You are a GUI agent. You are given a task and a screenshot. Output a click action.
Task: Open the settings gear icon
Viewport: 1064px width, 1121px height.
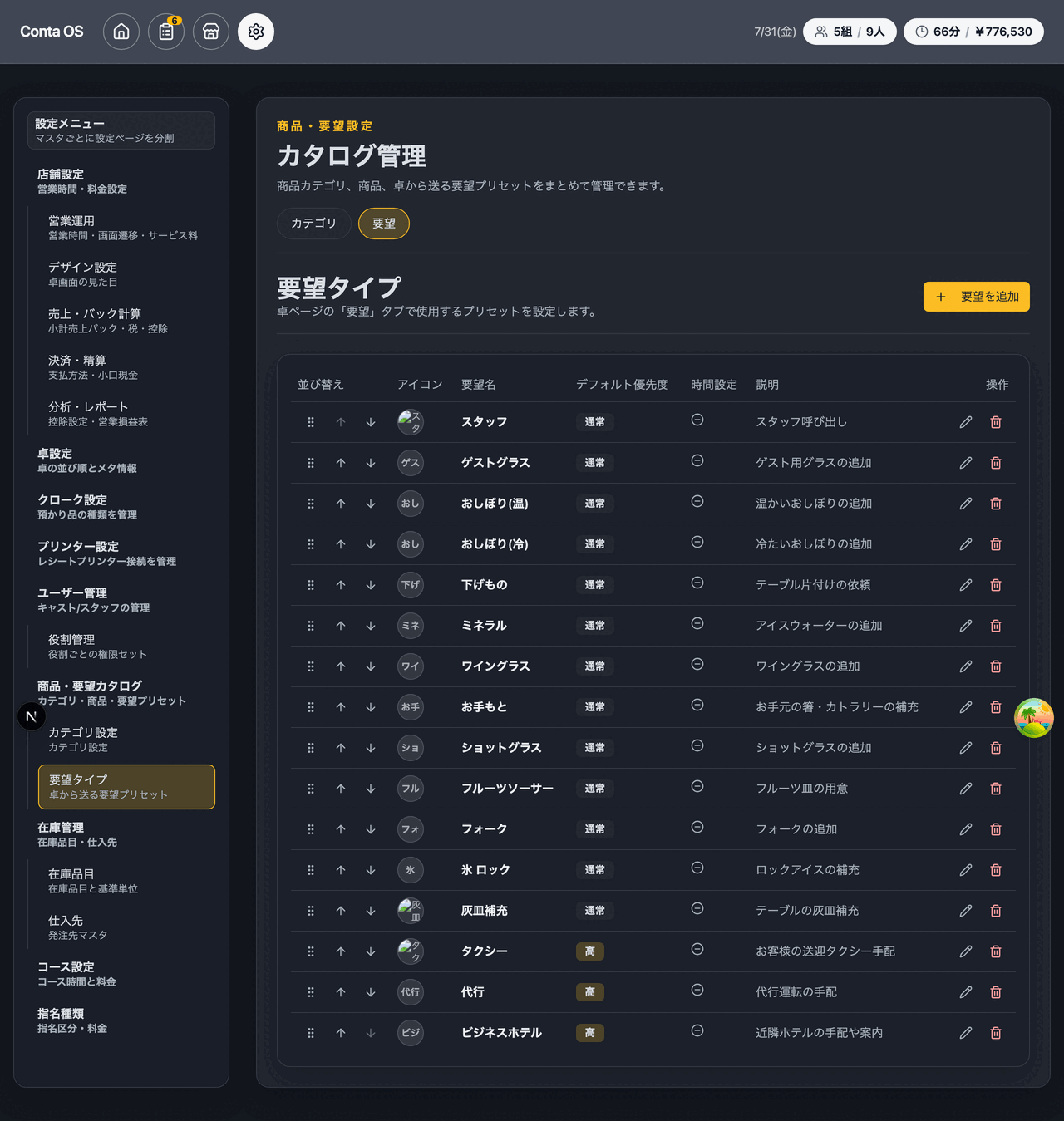(x=256, y=32)
